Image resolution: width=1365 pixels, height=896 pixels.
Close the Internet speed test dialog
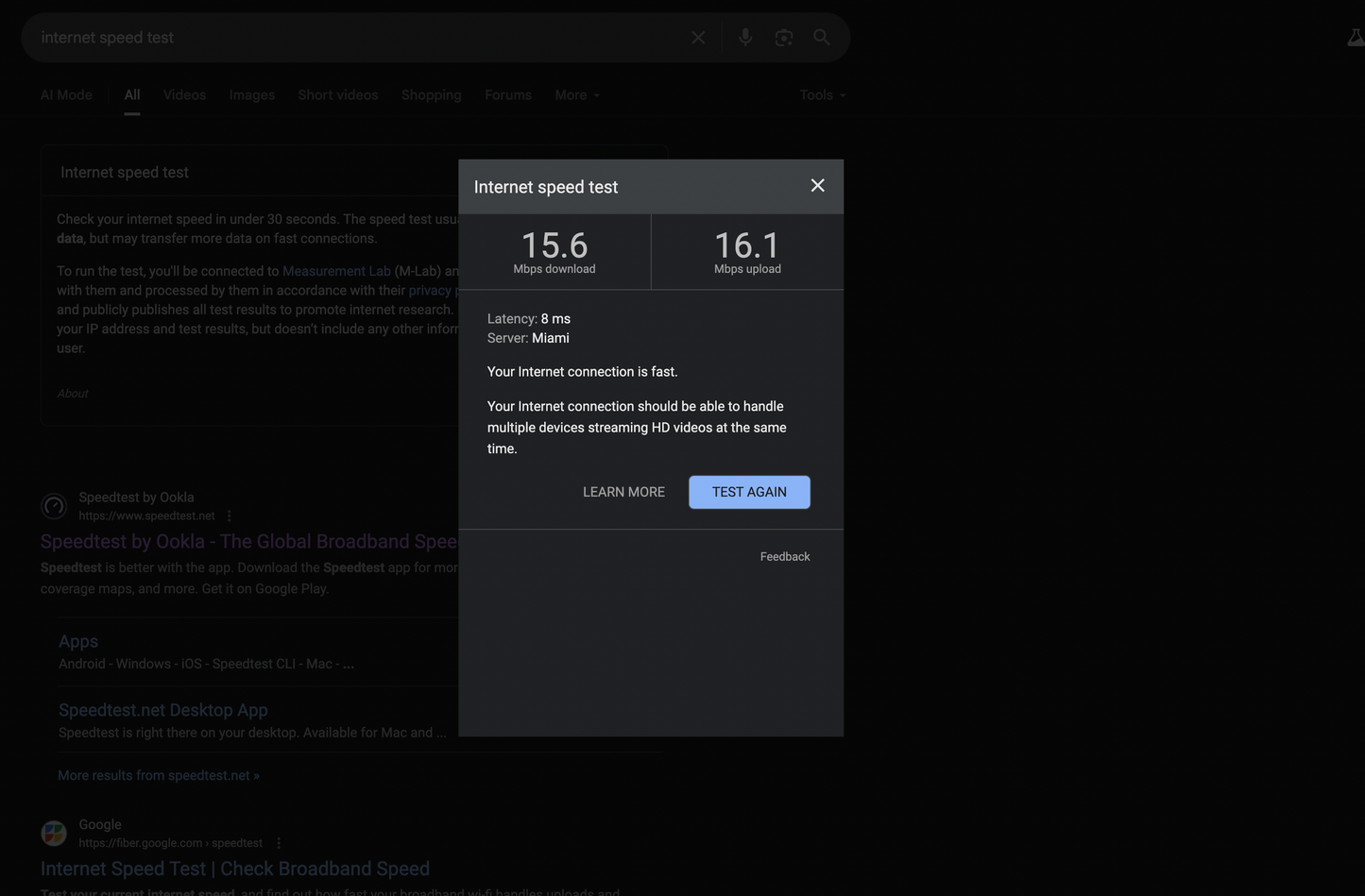coord(817,186)
